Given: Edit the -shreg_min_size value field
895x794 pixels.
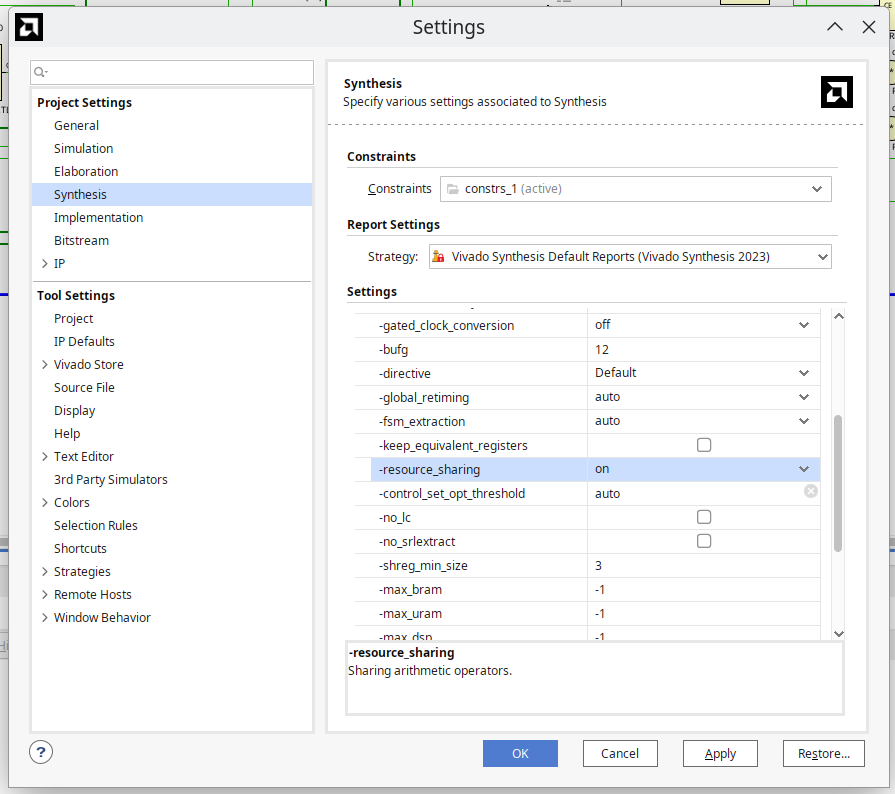Looking at the screenshot, I should pos(704,565).
